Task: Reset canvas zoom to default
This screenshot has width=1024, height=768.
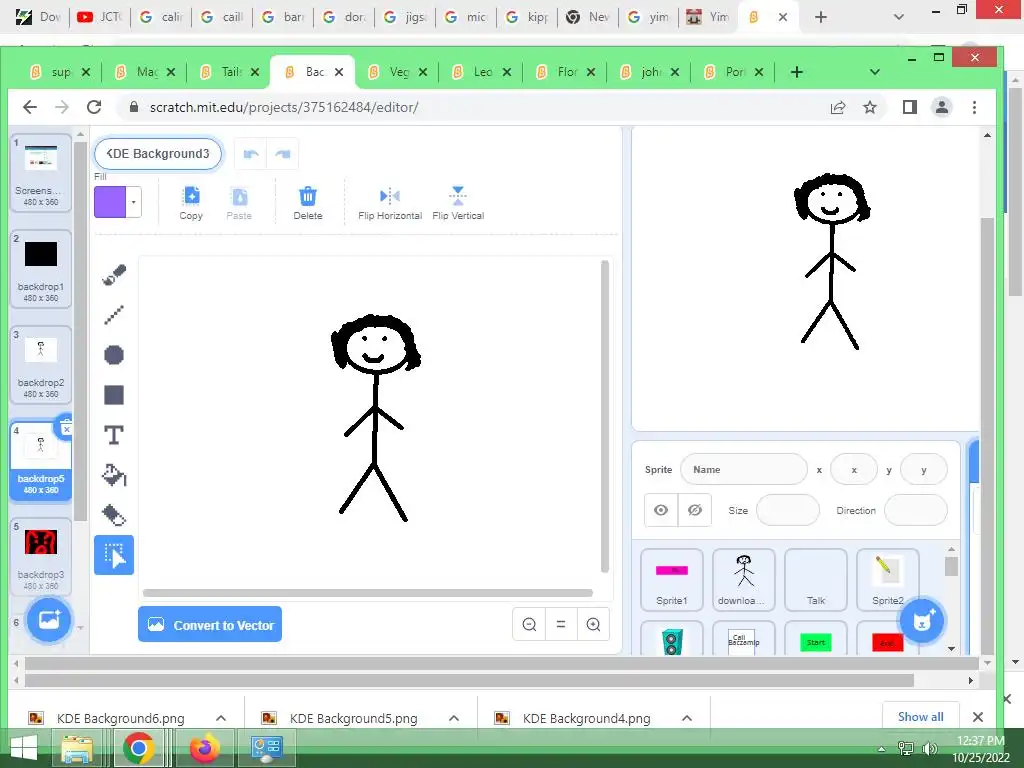Action: tap(561, 624)
